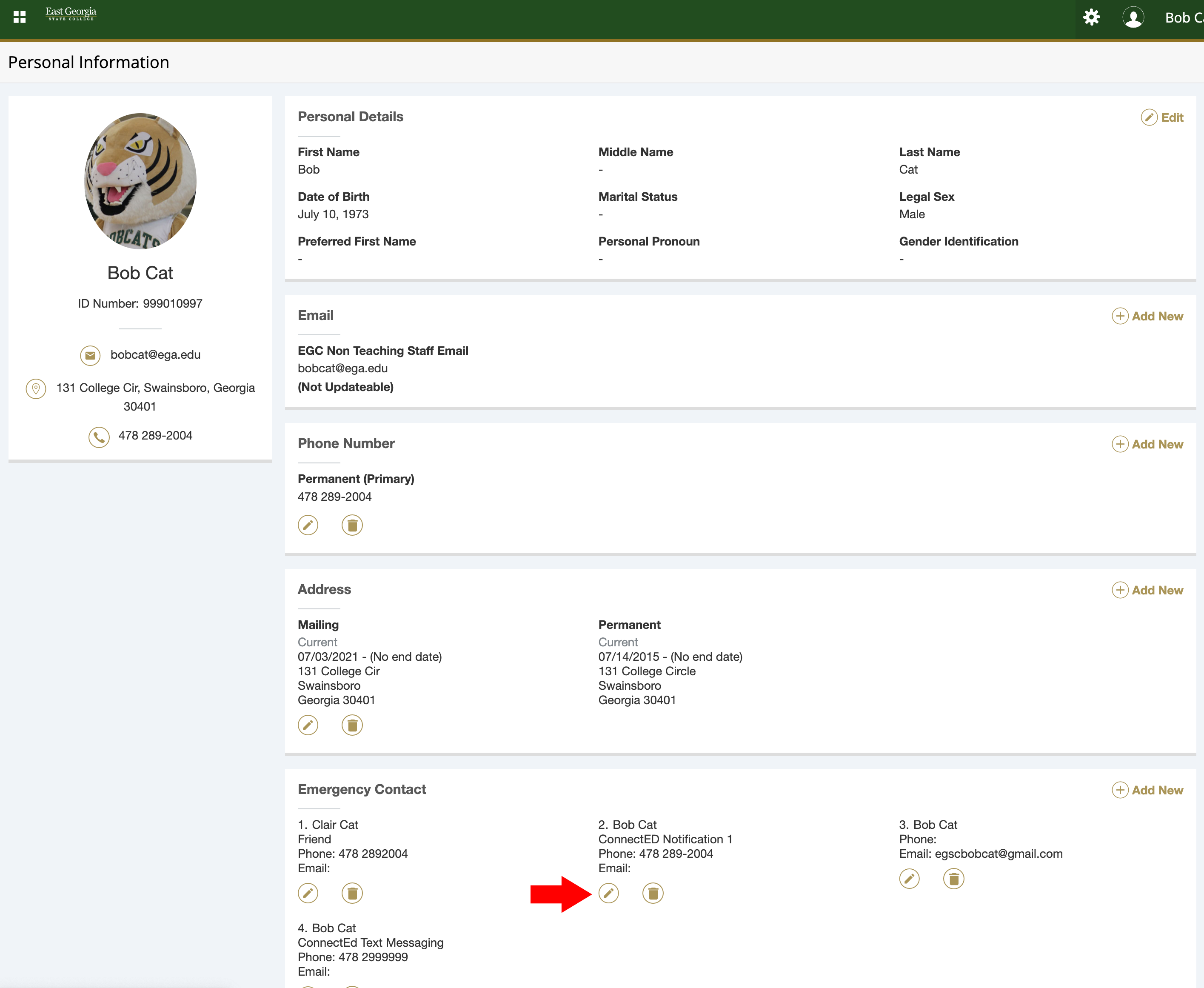1204x988 pixels.
Task: Click Edit in Personal Details
Action: click(1162, 117)
